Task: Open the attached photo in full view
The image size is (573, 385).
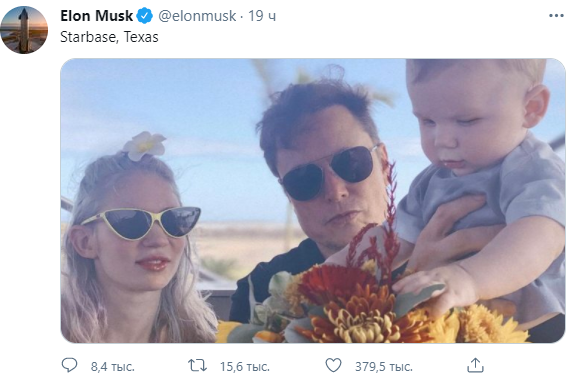Action: pos(313,201)
